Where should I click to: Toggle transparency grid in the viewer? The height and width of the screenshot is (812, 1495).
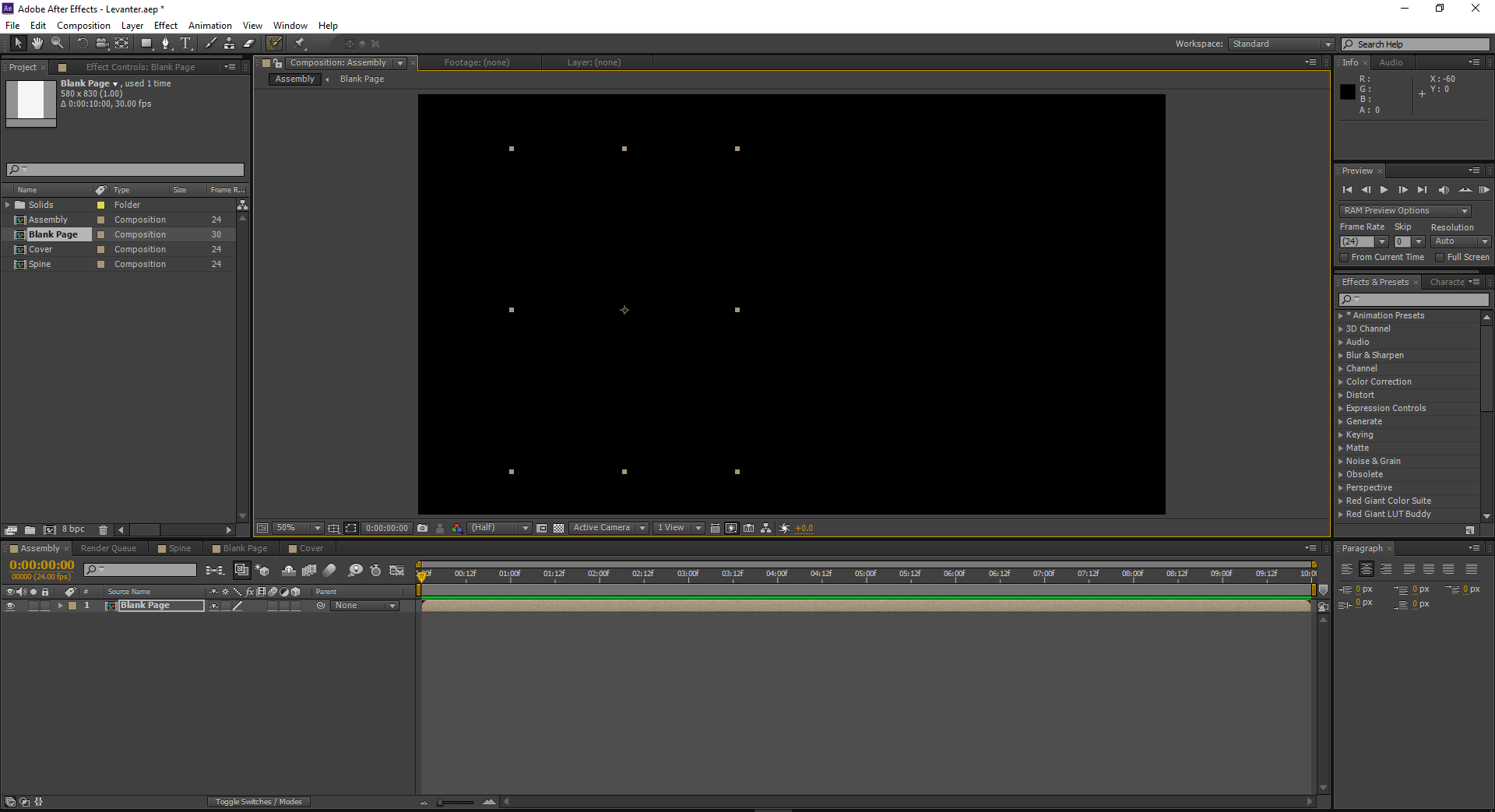[558, 528]
